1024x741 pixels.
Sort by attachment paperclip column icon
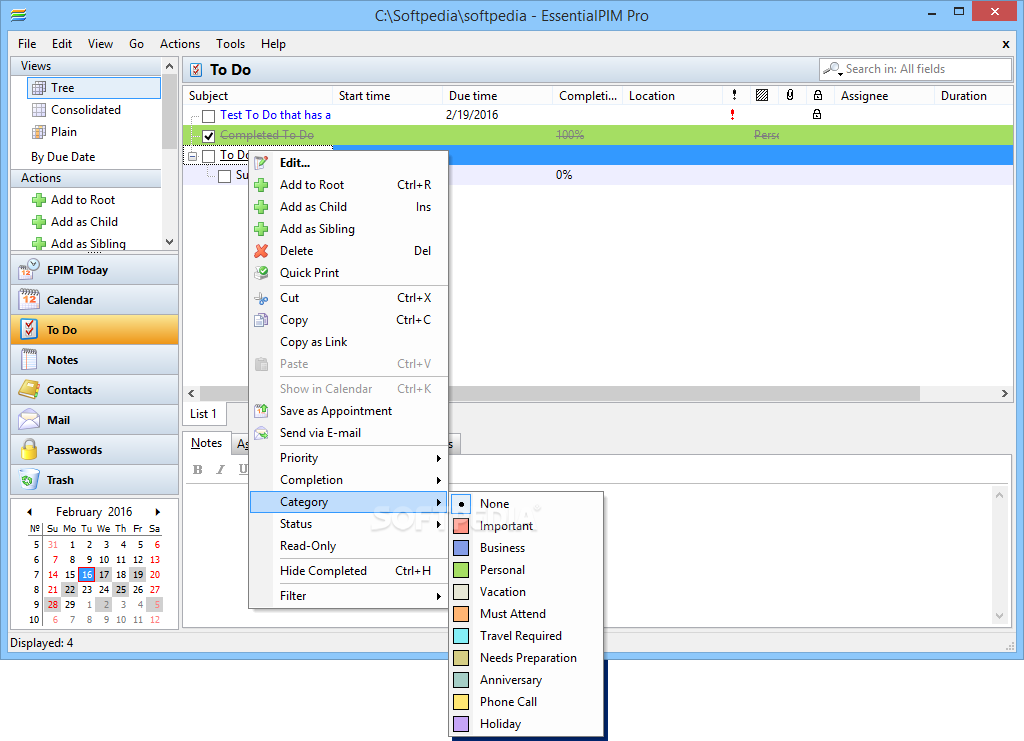pos(790,95)
